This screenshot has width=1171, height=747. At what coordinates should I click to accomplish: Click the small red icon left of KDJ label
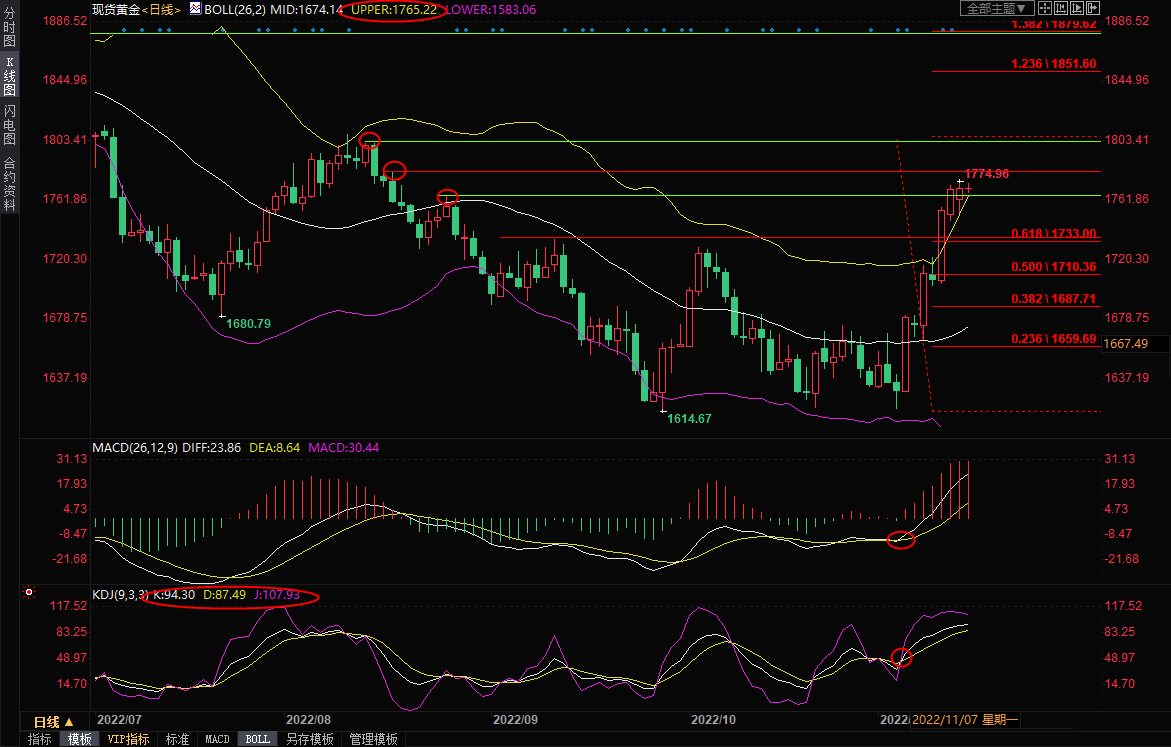pyautogui.click(x=32, y=594)
